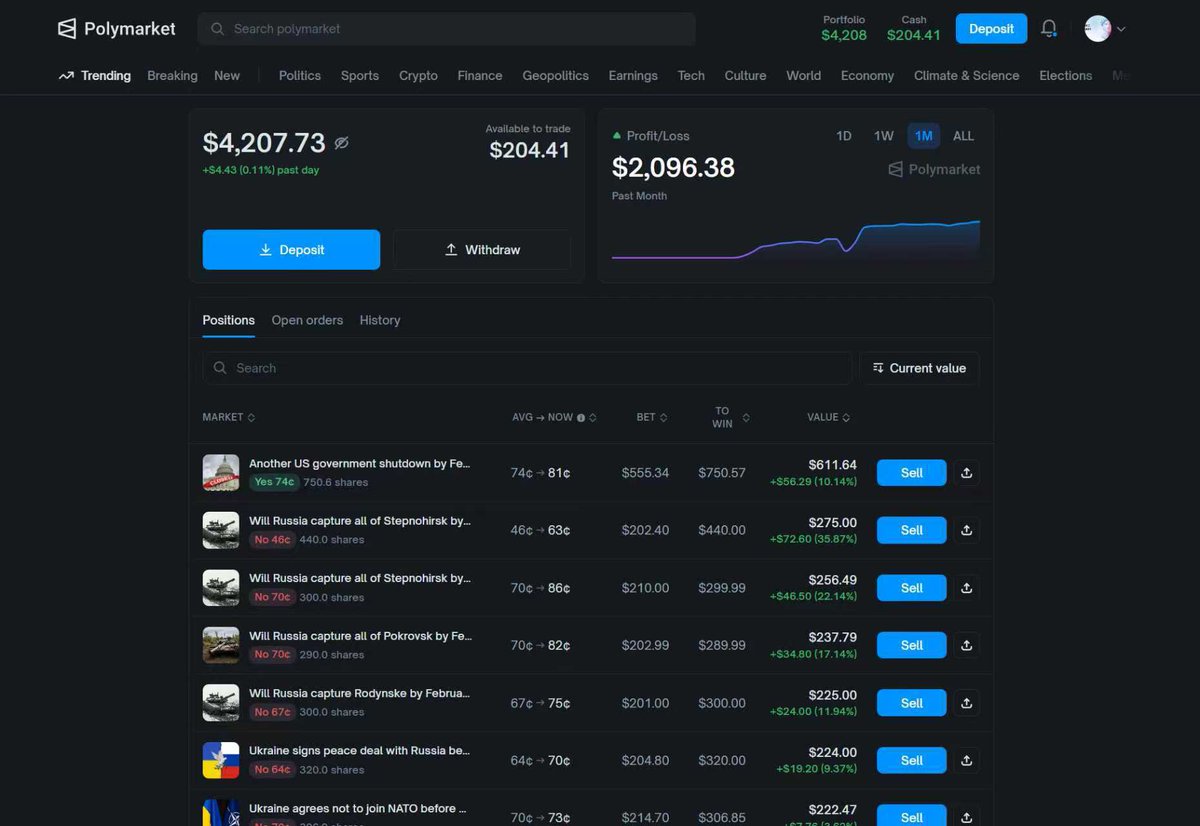Share the Pokrovsk position
Image resolution: width=1200 pixels, height=826 pixels.
[x=966, y=645]
